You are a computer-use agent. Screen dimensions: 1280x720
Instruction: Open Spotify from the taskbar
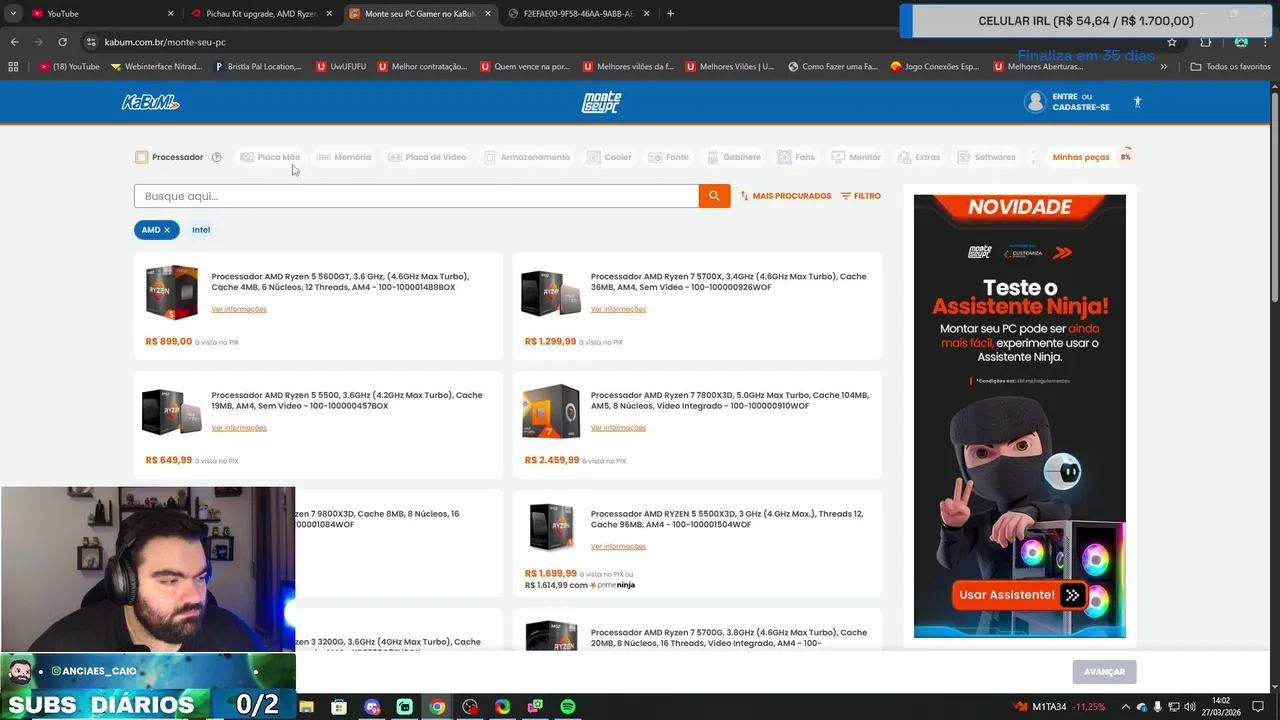tap(568, 707)
